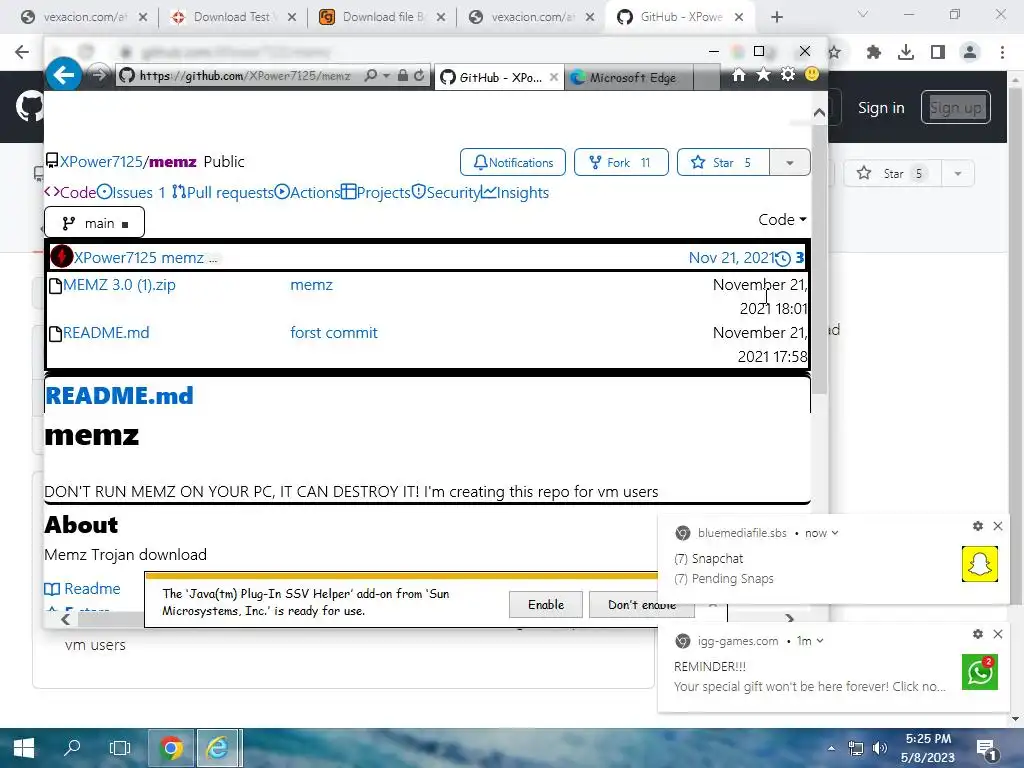Open the README.md file link
The width and height of the screenshot is (1024, 768).
(x=106, y=332)
